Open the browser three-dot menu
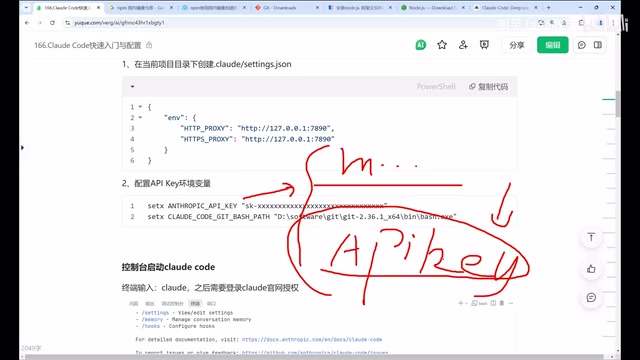 pos(613,23)
